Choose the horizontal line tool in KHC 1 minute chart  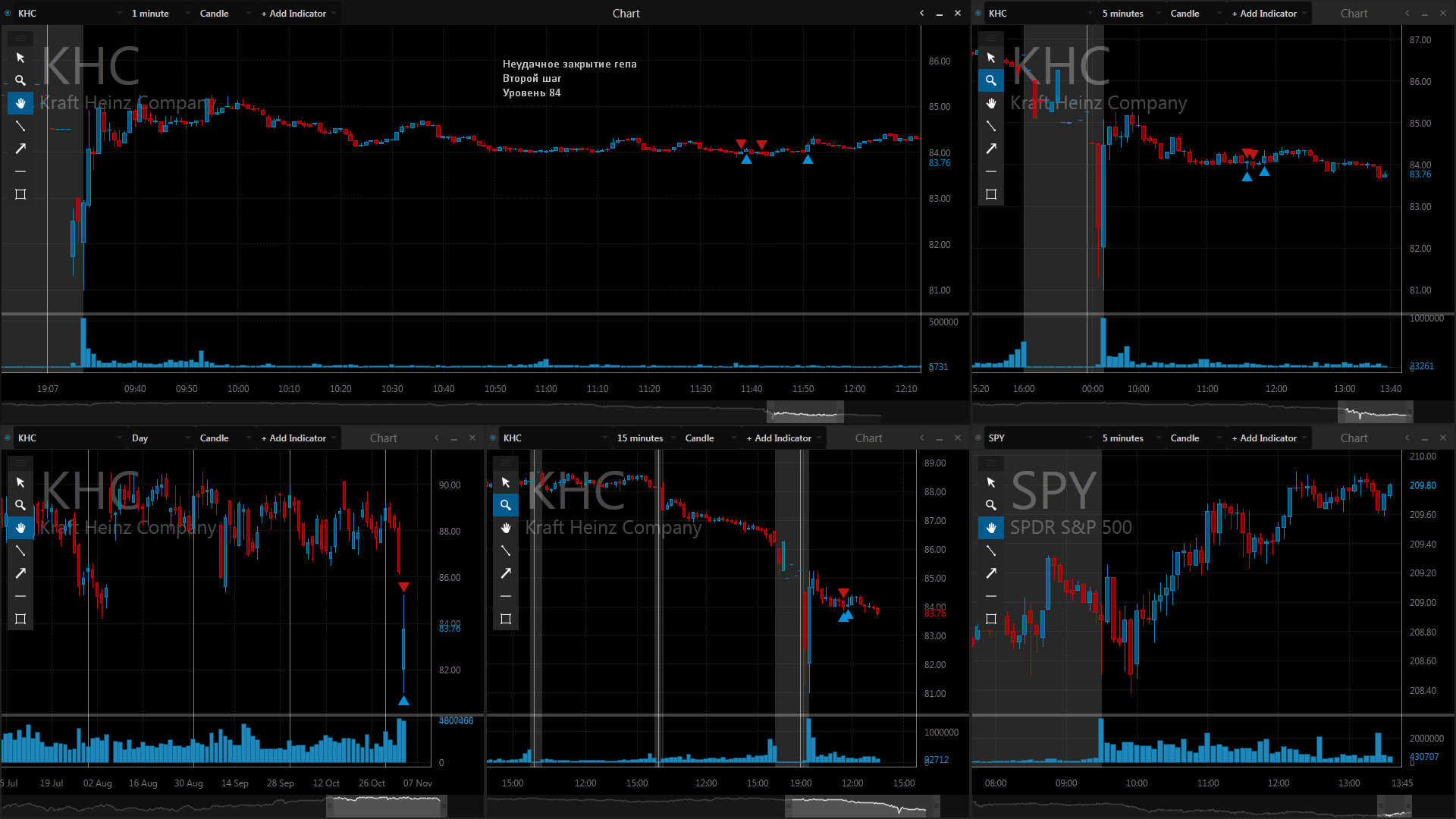[20, 171]
